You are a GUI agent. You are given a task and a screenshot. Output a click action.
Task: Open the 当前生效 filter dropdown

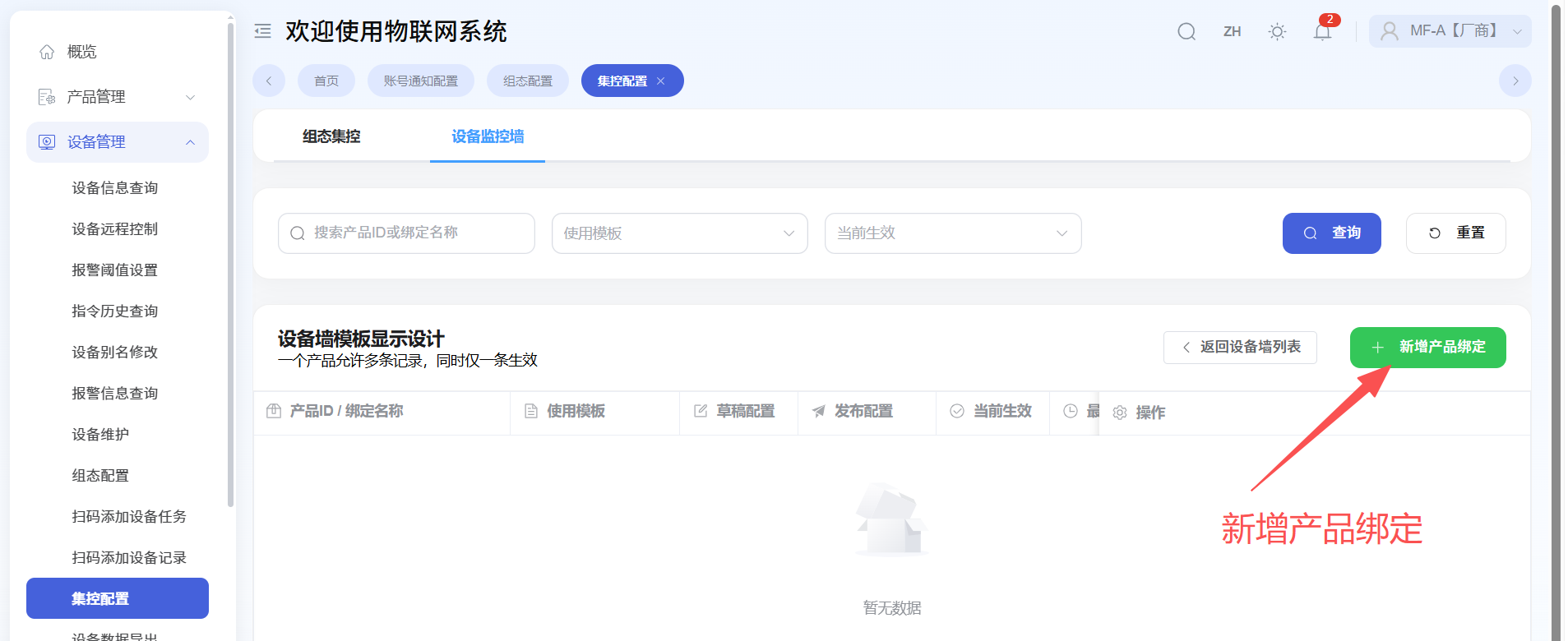pyautogui.click(x=953, y=233)
